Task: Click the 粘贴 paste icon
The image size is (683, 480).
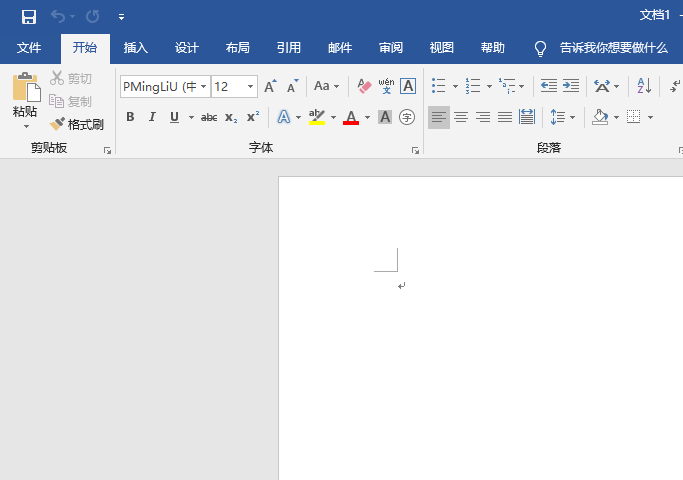Action: [26, 86]
